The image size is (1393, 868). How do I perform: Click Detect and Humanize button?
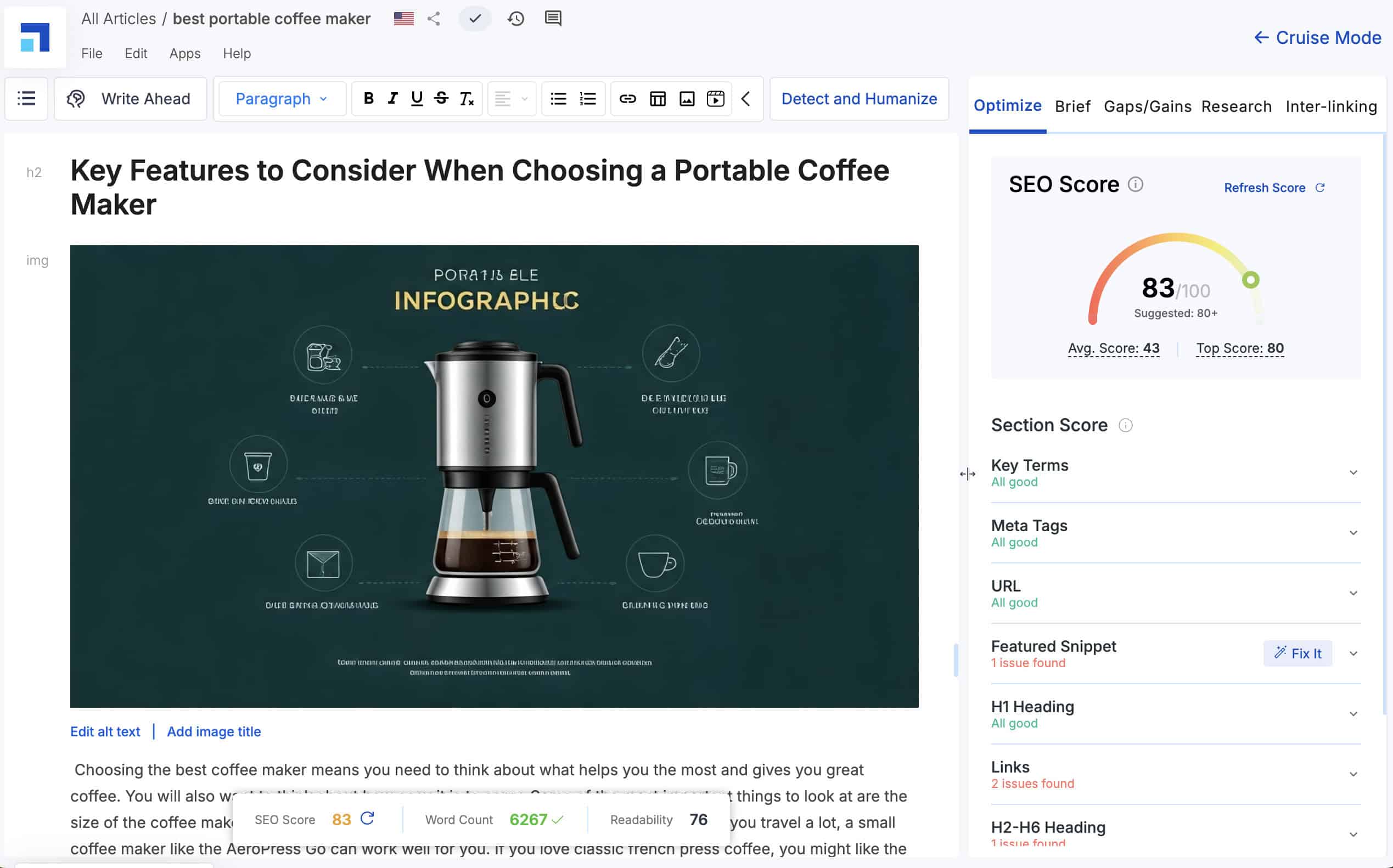coord(859,99)
